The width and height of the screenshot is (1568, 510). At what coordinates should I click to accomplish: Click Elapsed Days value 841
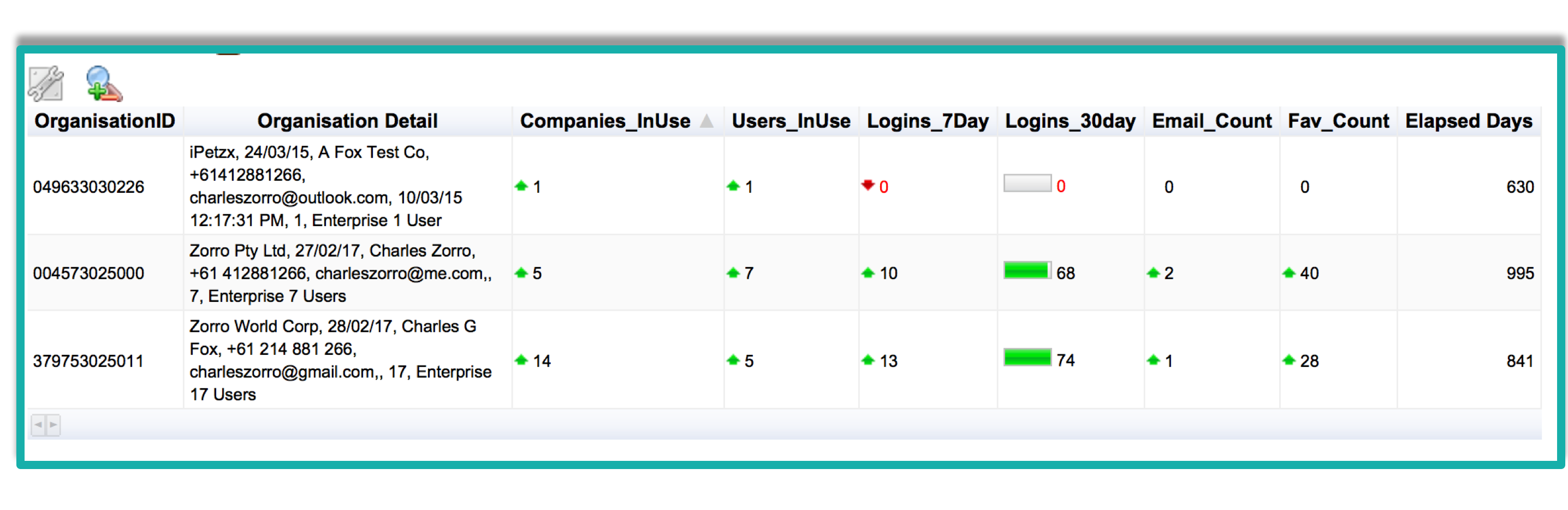pyautogui.click(x=1519, y=361)
